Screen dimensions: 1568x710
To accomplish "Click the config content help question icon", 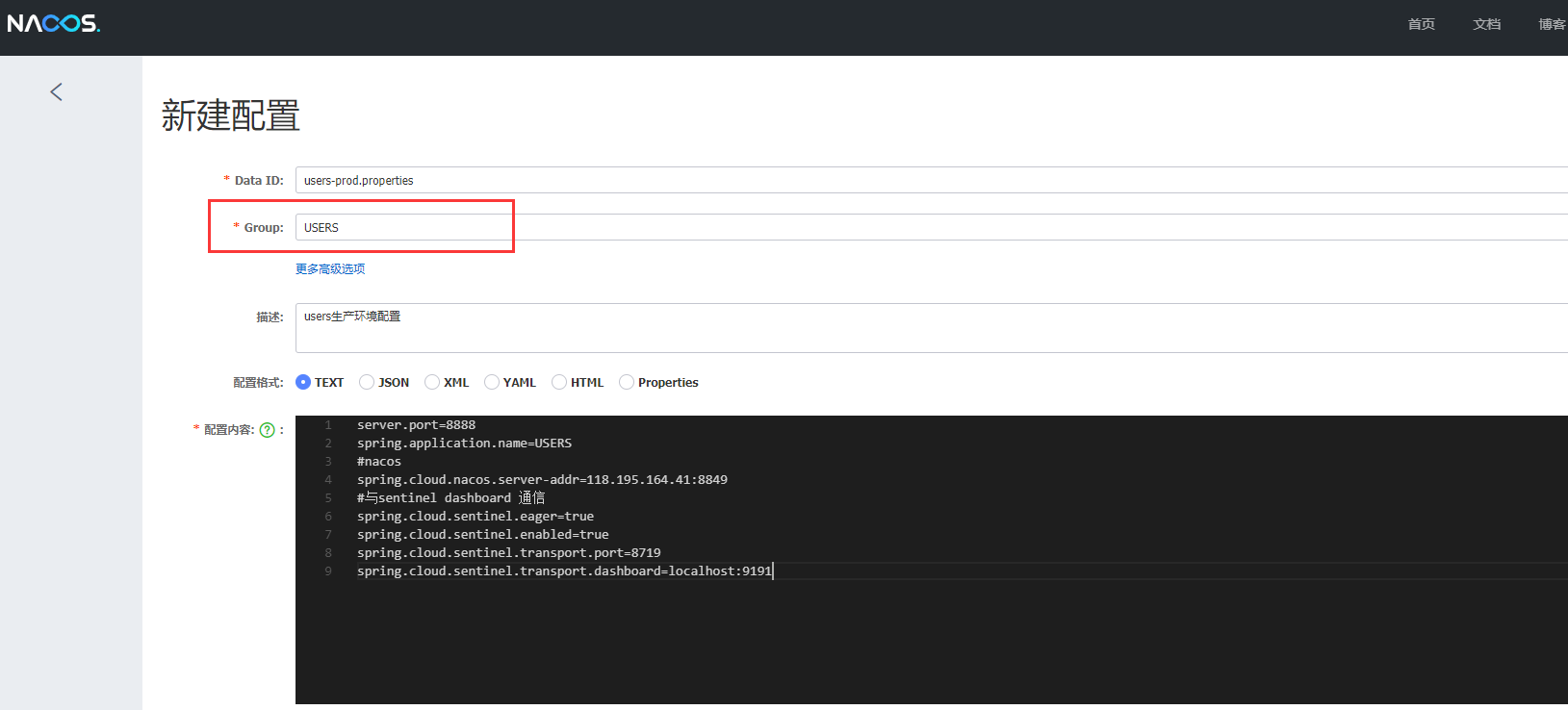I will point(268,430).
